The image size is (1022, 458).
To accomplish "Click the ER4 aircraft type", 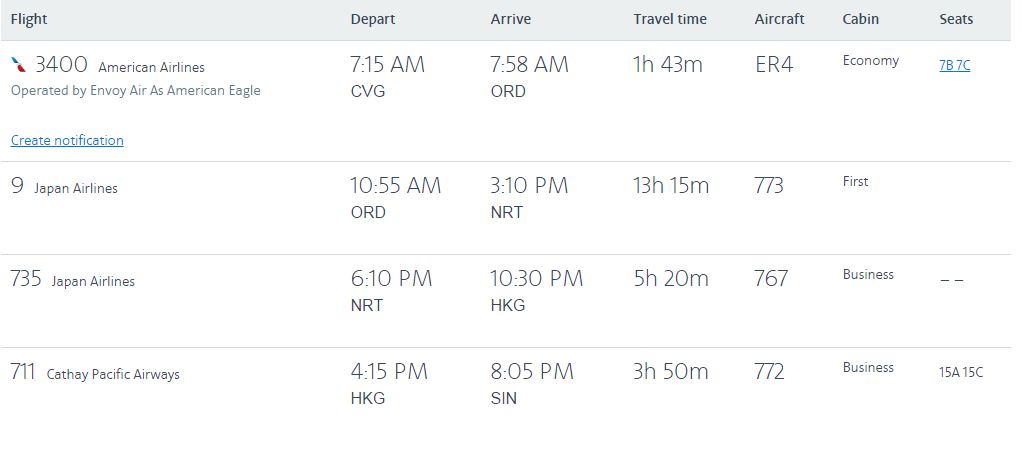I will coord(774,65).
